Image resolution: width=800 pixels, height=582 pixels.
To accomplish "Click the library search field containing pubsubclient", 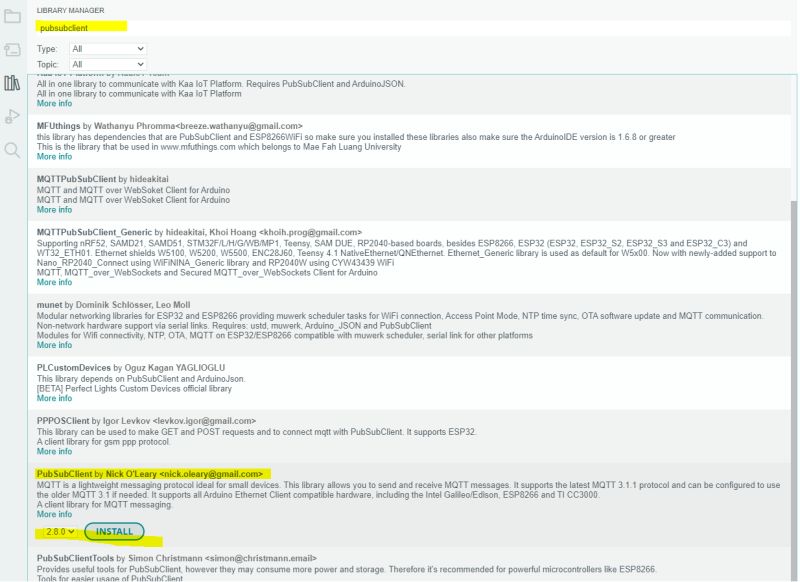I will pos(412,28).
